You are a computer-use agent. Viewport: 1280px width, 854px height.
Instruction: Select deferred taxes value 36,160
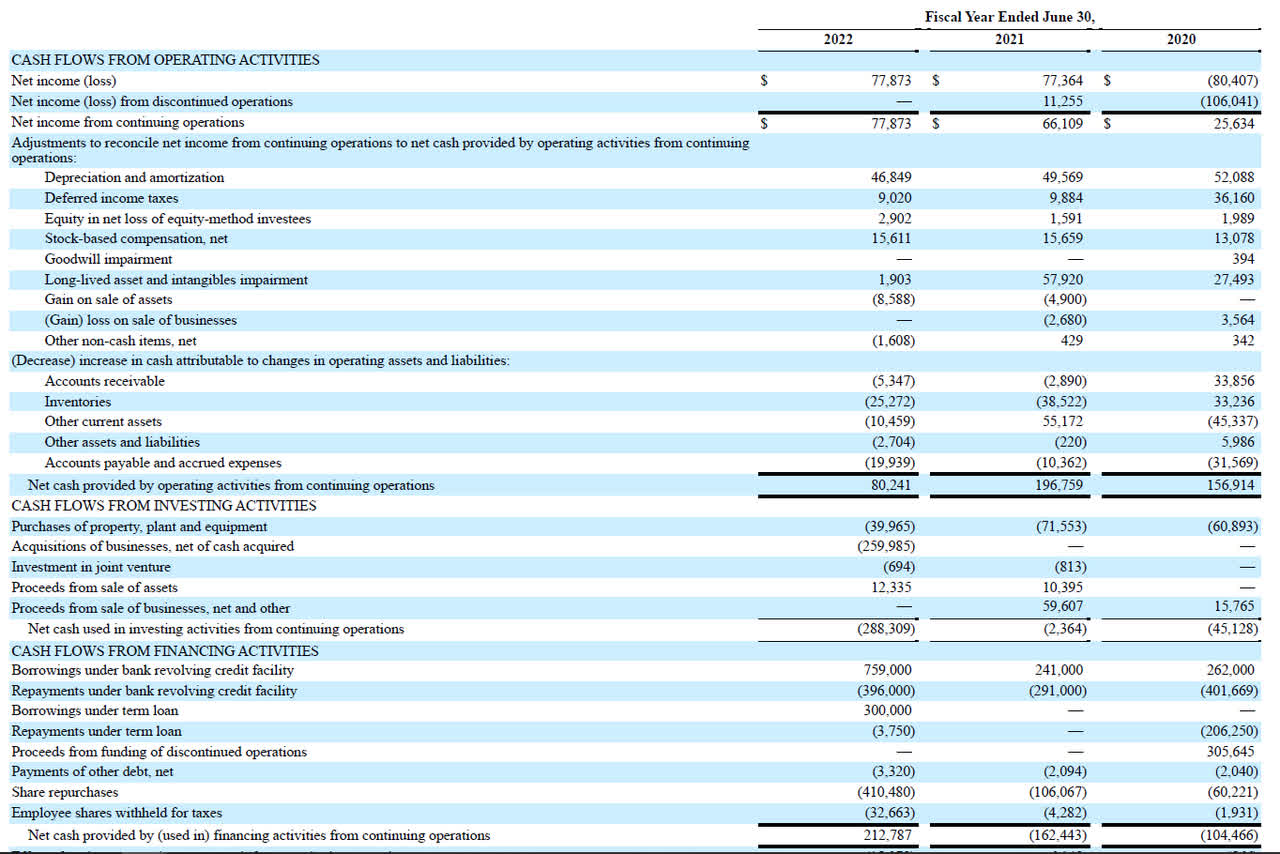(1234, 198)
